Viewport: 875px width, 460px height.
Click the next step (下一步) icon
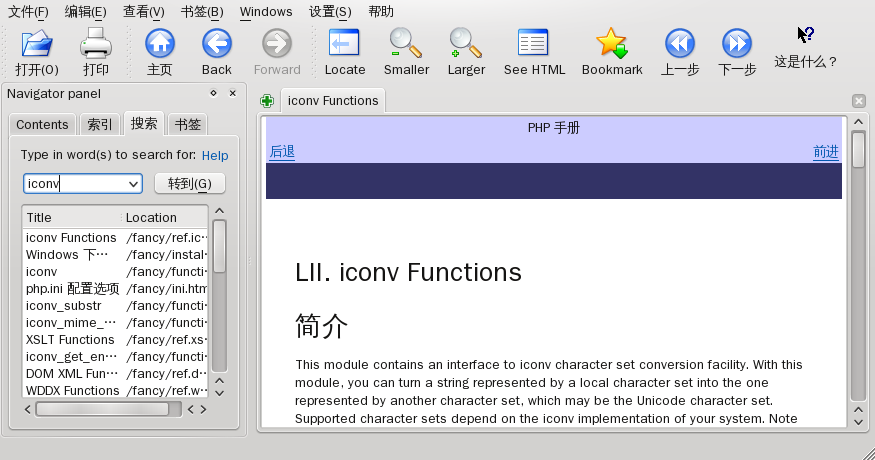click(737, 44)
